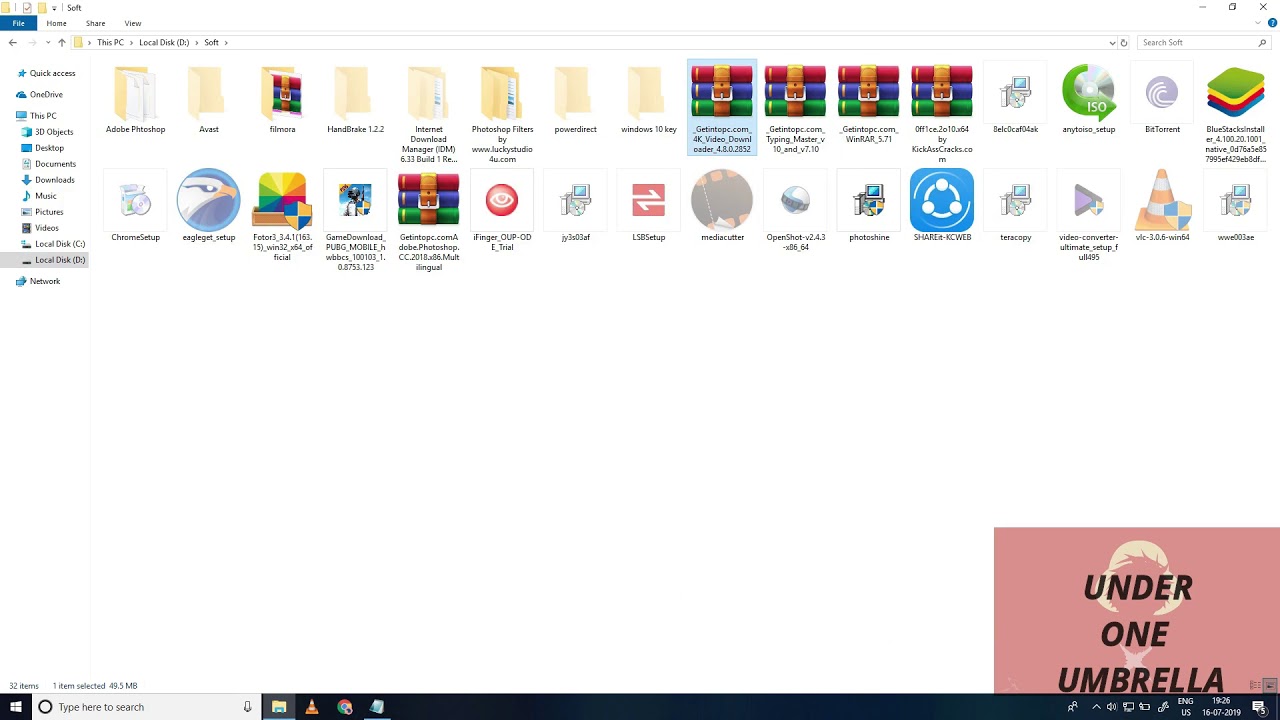The width and height of the screenshot is (1280, 720).
Task: Select the windows 10 key folder
Action: 648,100
